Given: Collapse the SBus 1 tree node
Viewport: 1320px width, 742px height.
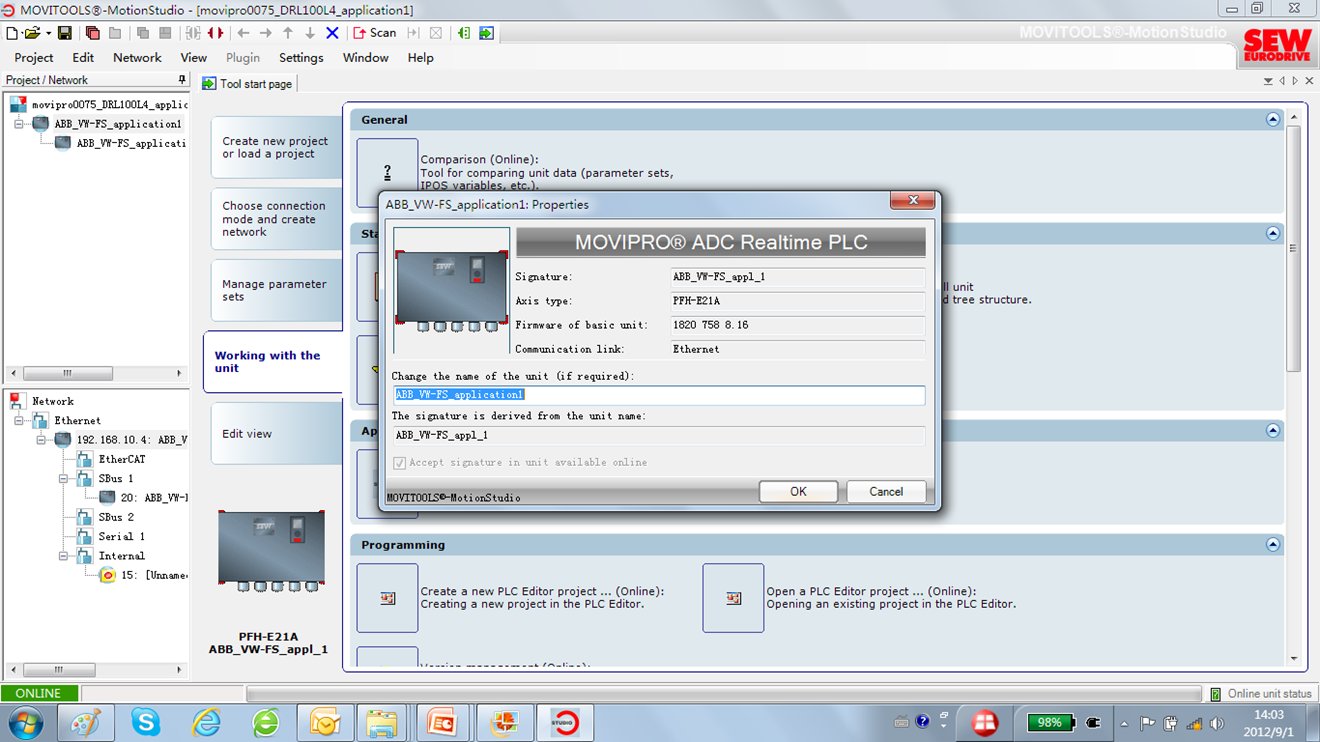Looking at the screenshot, I should click(x=63, y=479).
